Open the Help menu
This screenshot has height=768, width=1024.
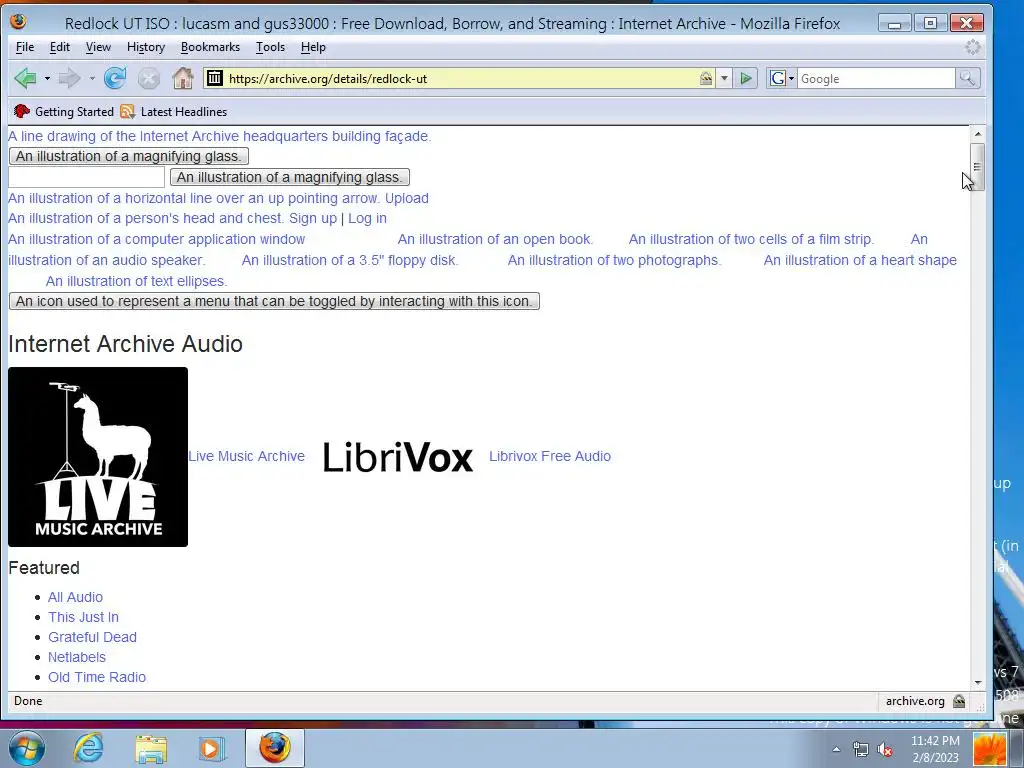click(x=313, y=47)
